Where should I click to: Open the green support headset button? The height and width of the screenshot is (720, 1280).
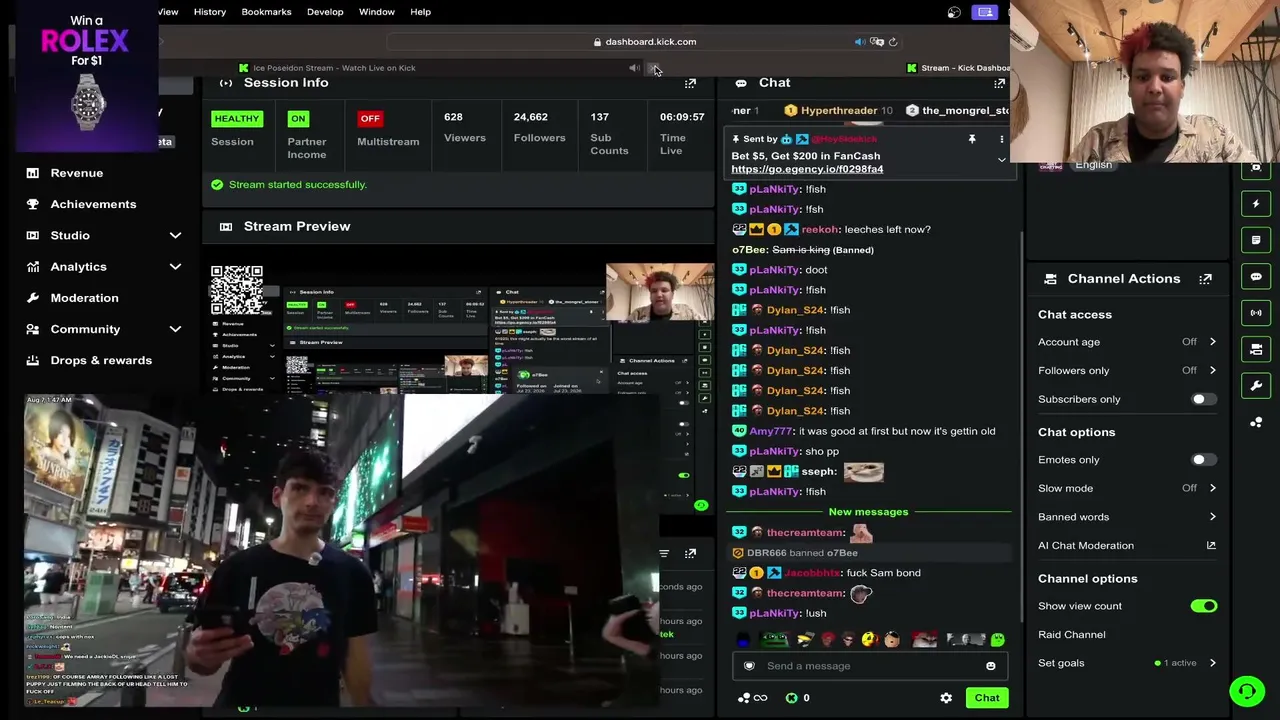coord(1247,691)
